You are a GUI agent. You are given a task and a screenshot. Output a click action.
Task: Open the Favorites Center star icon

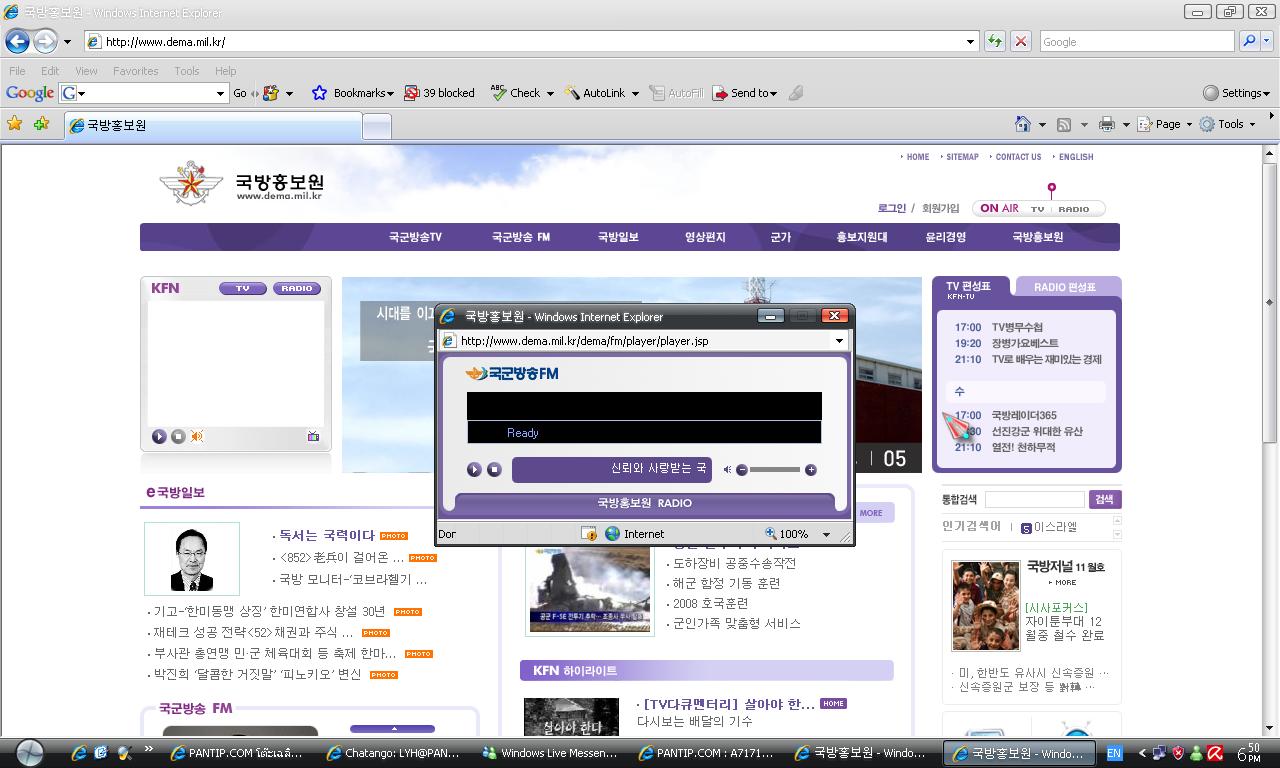[15, 123]
